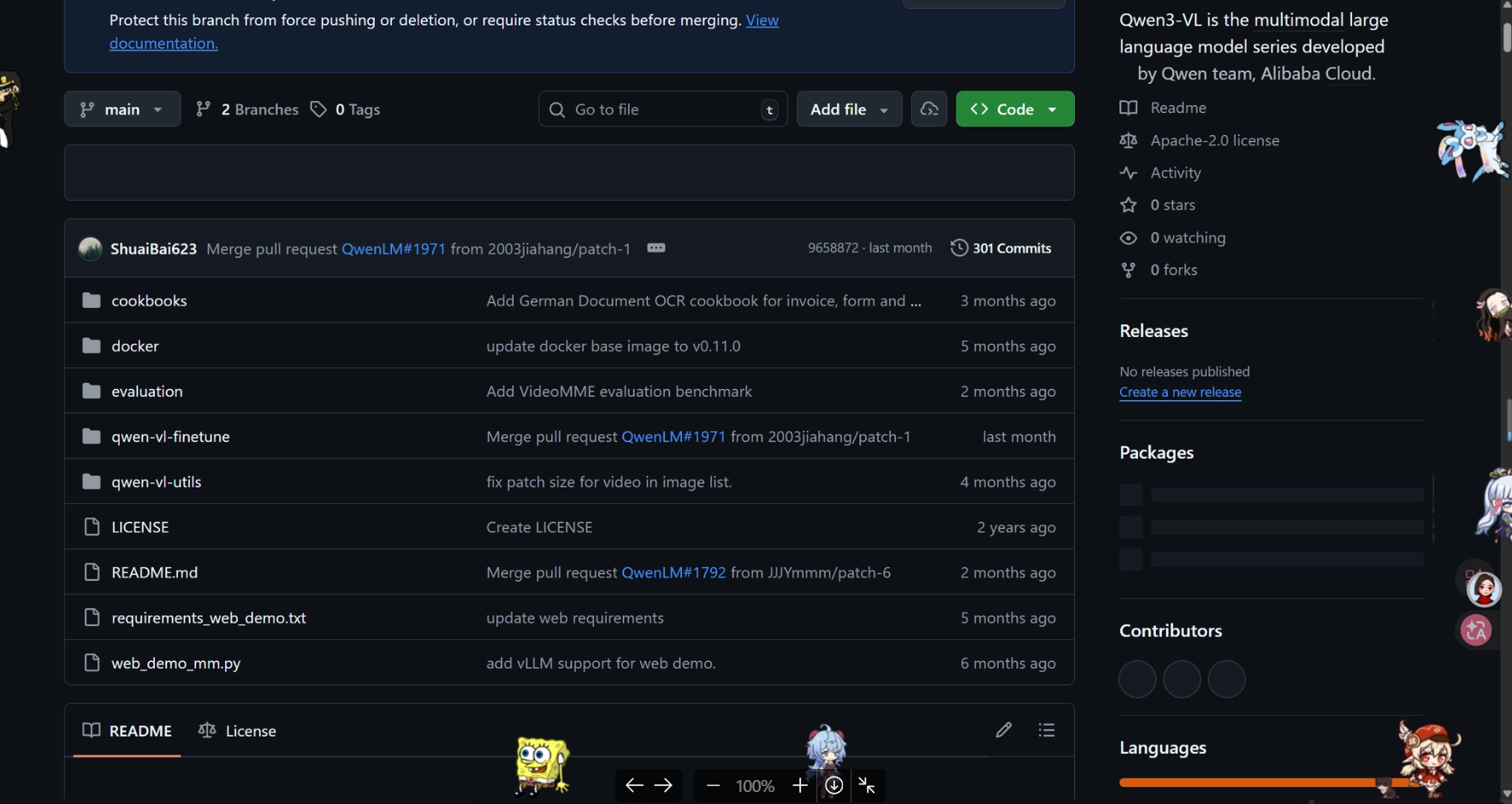Click the cloud upload icon button
Viewport: 1512px width, 804px height.
click(929, 109)
